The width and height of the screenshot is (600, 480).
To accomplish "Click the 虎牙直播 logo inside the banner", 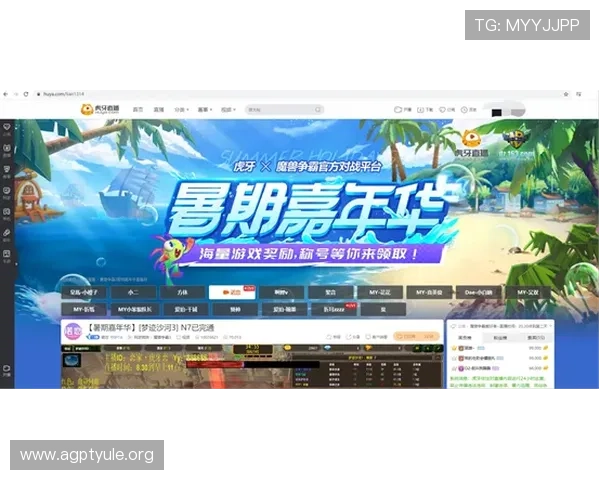I will click(471, 144).
